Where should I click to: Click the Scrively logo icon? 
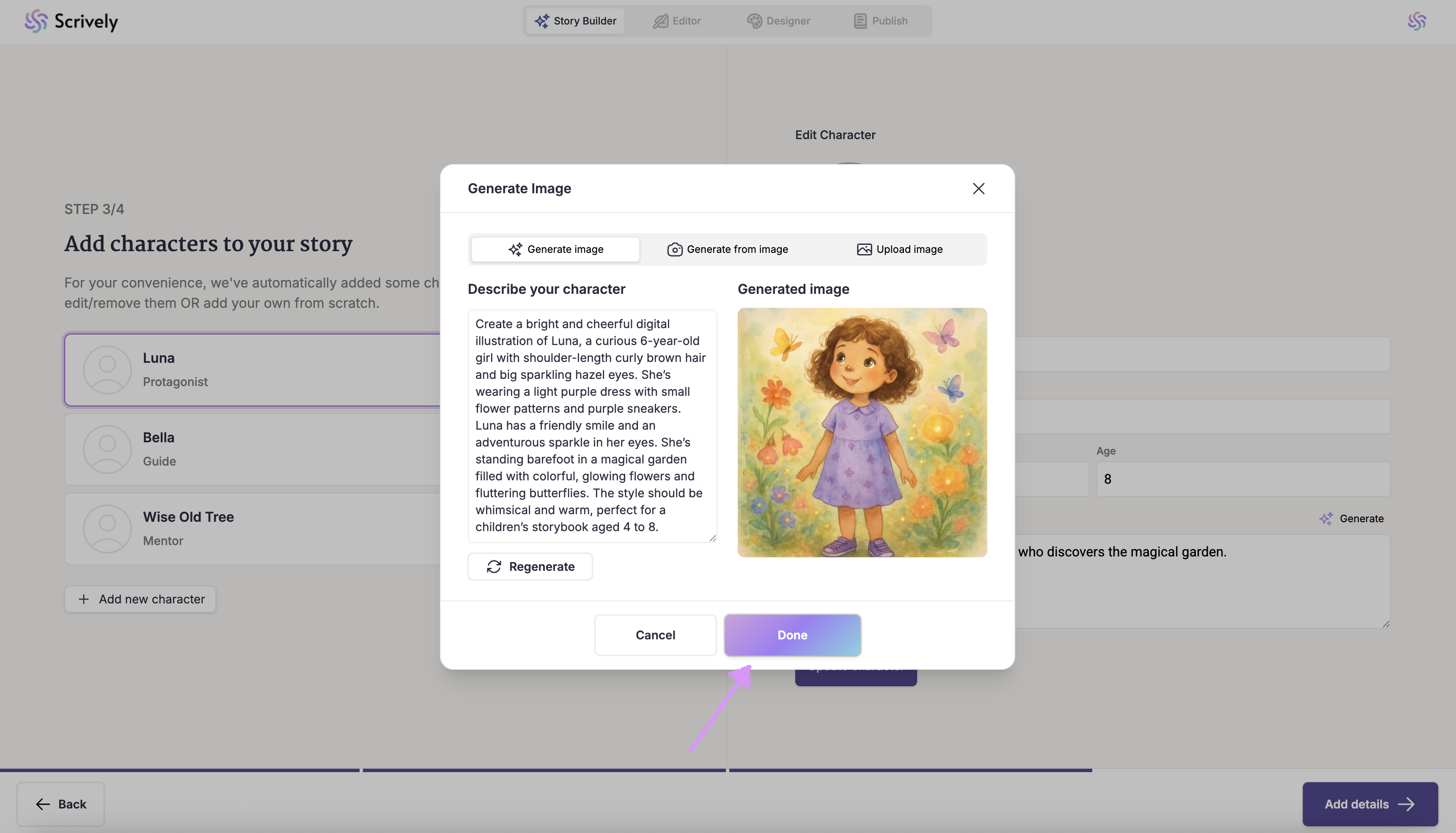click(x=36, y=21)
